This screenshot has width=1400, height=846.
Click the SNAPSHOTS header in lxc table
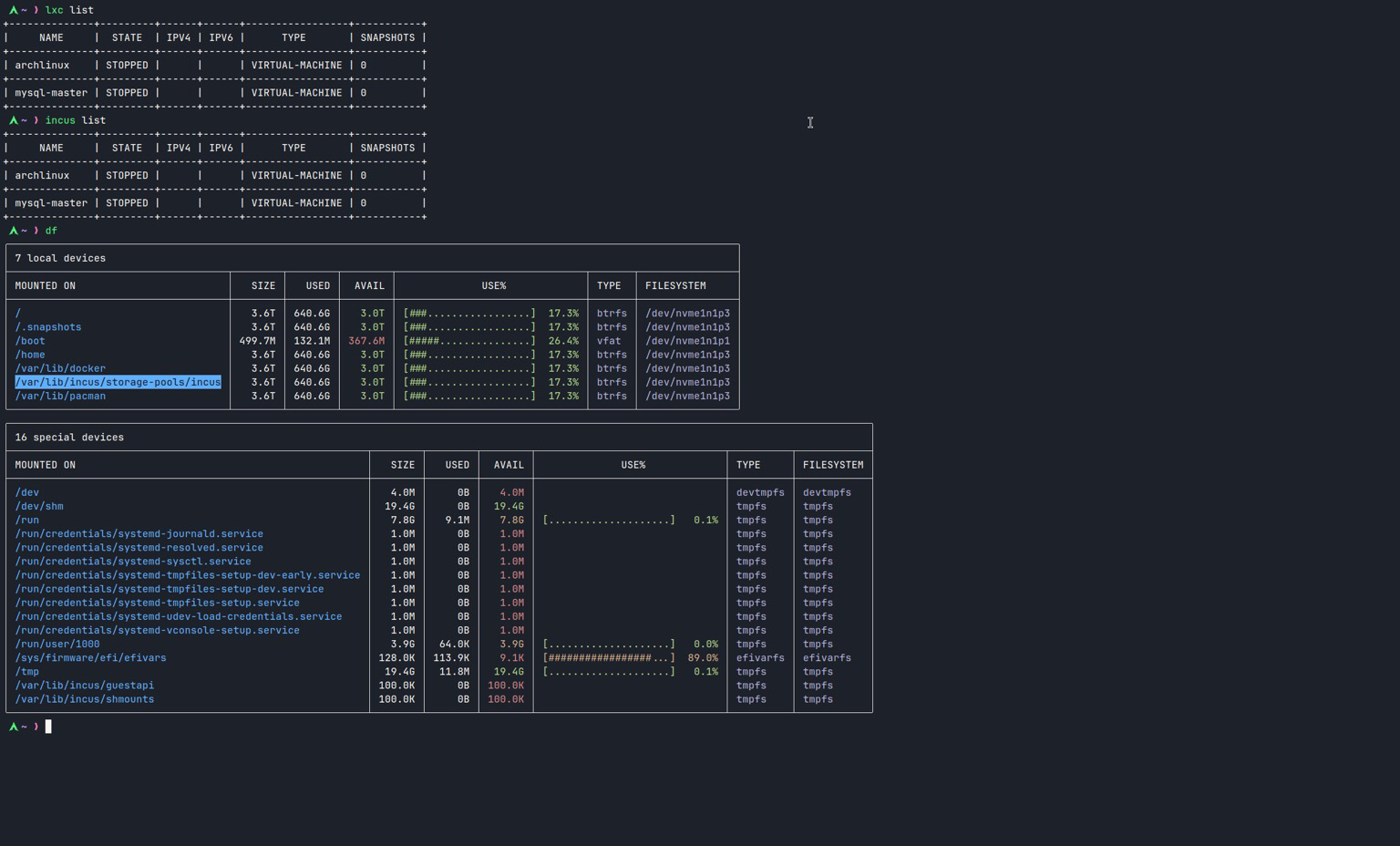pos(387,37)
